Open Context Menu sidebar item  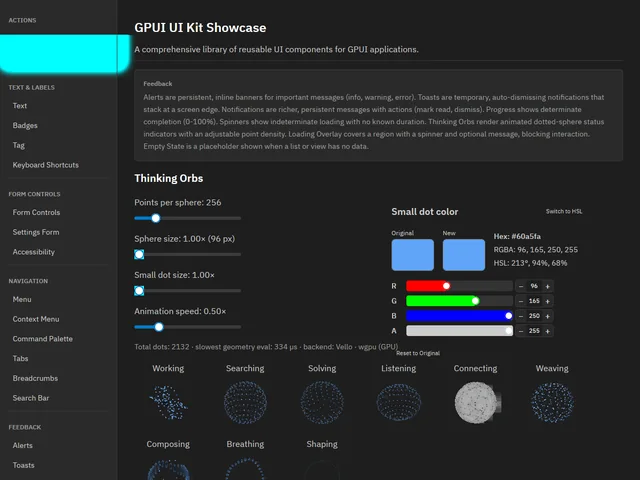click(x=36, y=319)
